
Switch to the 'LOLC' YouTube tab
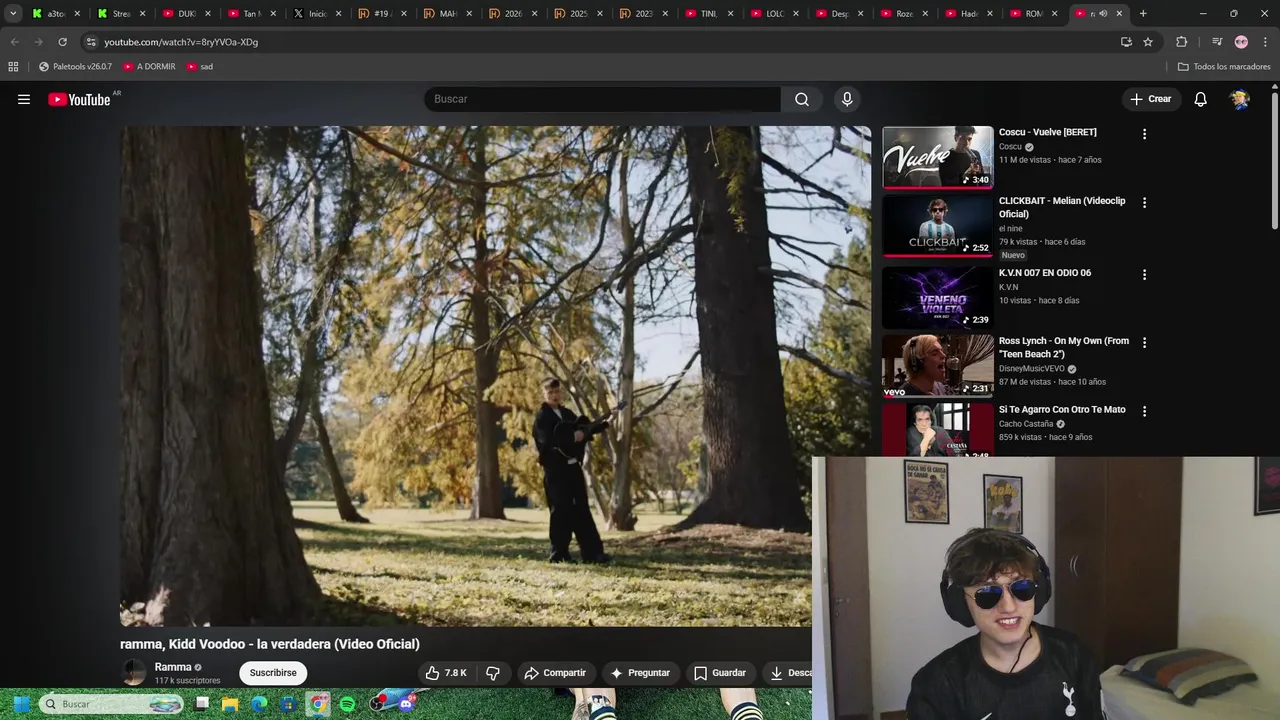click(773, 14)
